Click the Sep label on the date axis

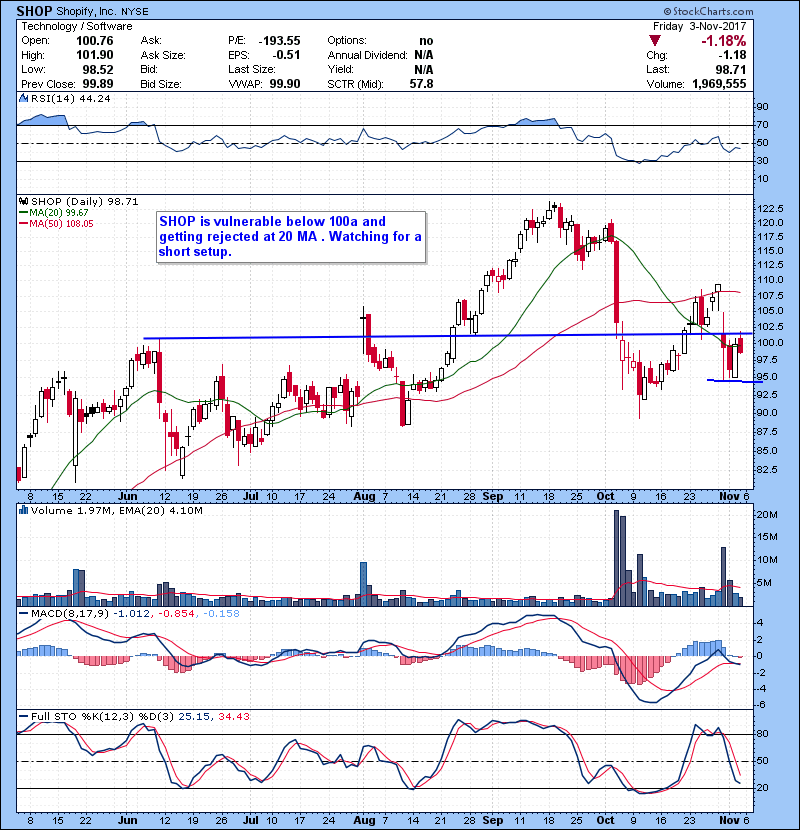493,495
